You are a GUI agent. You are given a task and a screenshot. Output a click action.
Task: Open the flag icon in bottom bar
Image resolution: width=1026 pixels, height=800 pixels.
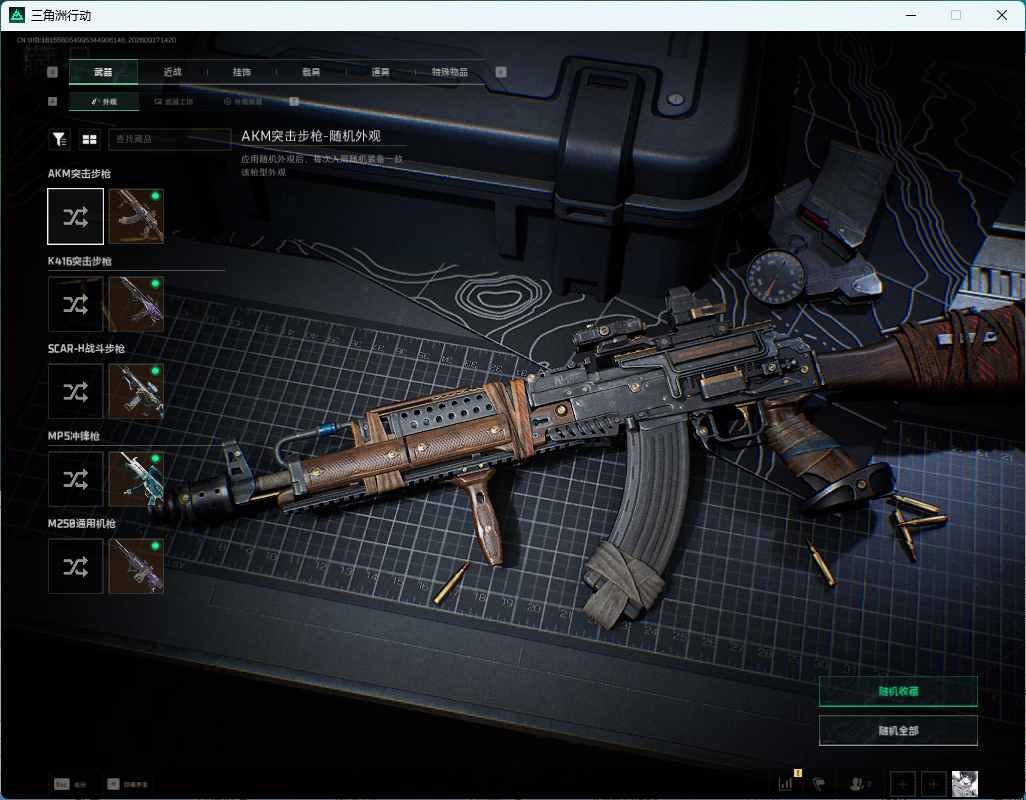(x=819, y=783)
